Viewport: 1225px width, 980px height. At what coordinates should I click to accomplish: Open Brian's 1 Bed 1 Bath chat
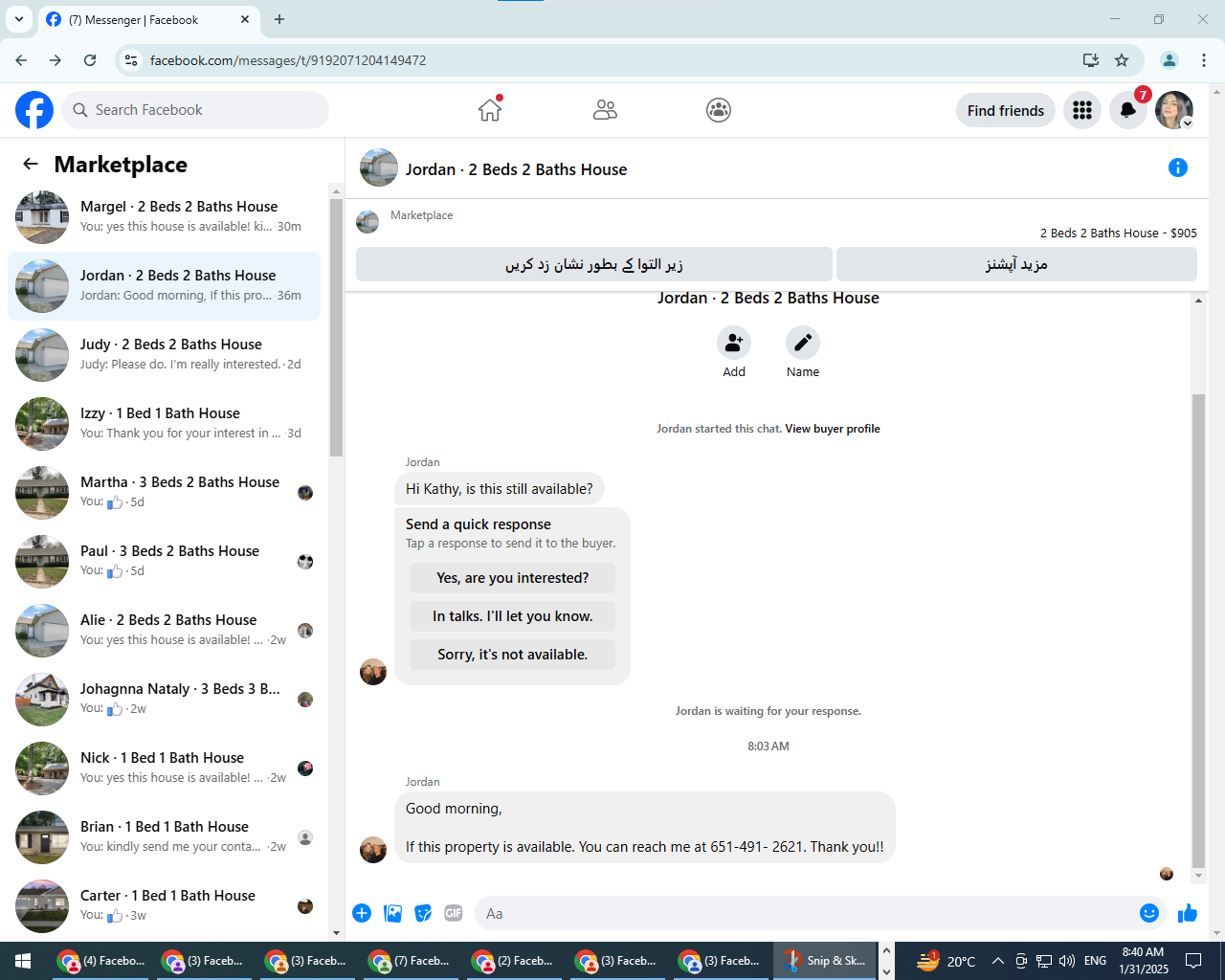pos(165,837)
